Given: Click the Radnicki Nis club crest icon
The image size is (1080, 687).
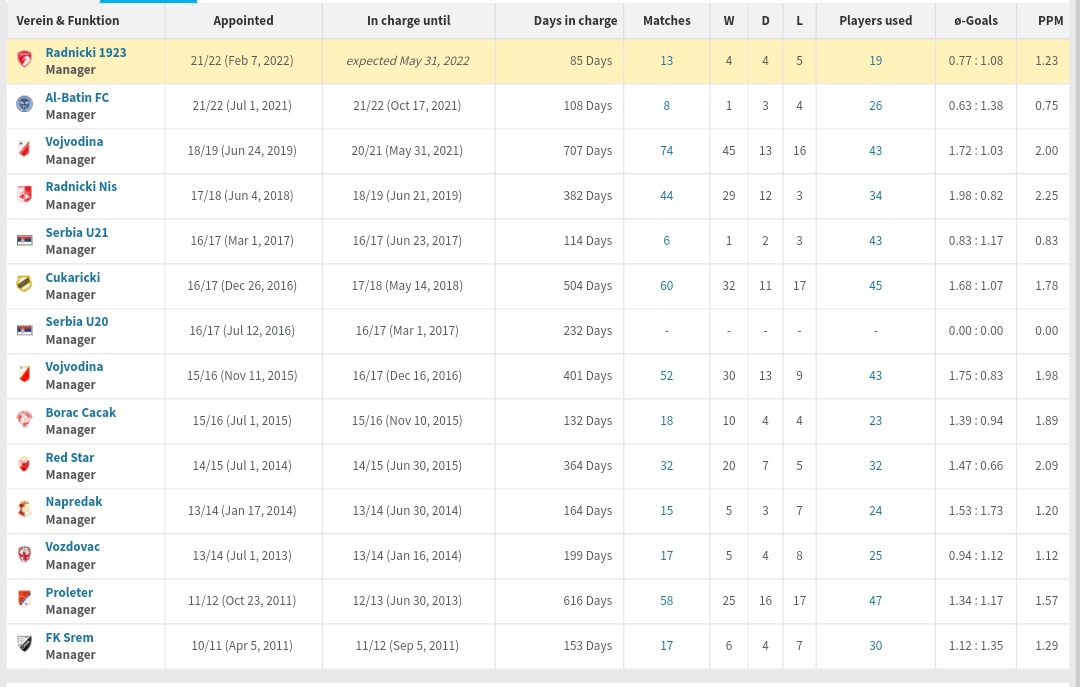Looking at the screenshot, I should [24, 195].
